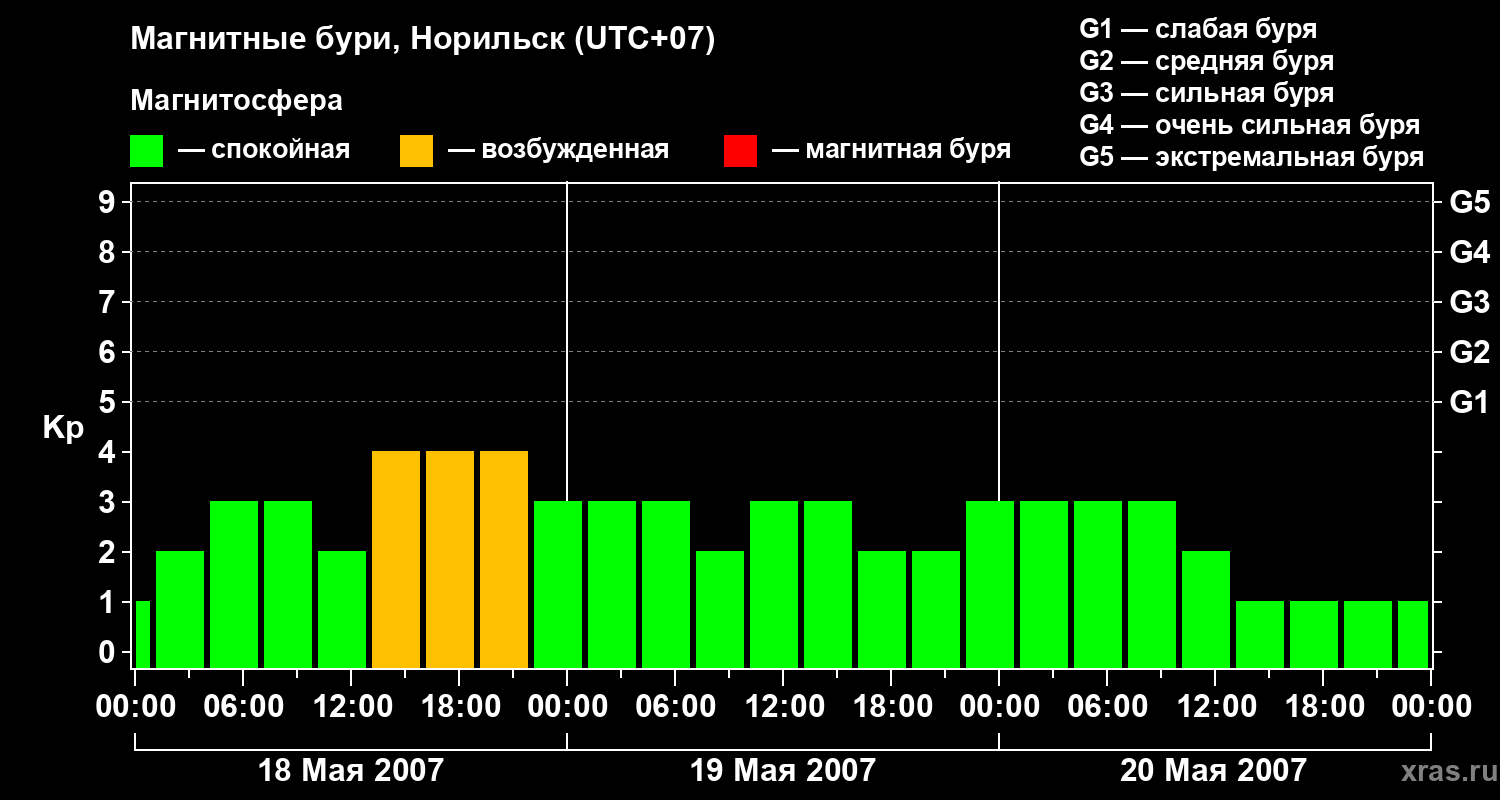Viewport: 1500px width, 800px height.
Task: Select the line 'G2 — средняя буря'
Action: point(1206,61)
